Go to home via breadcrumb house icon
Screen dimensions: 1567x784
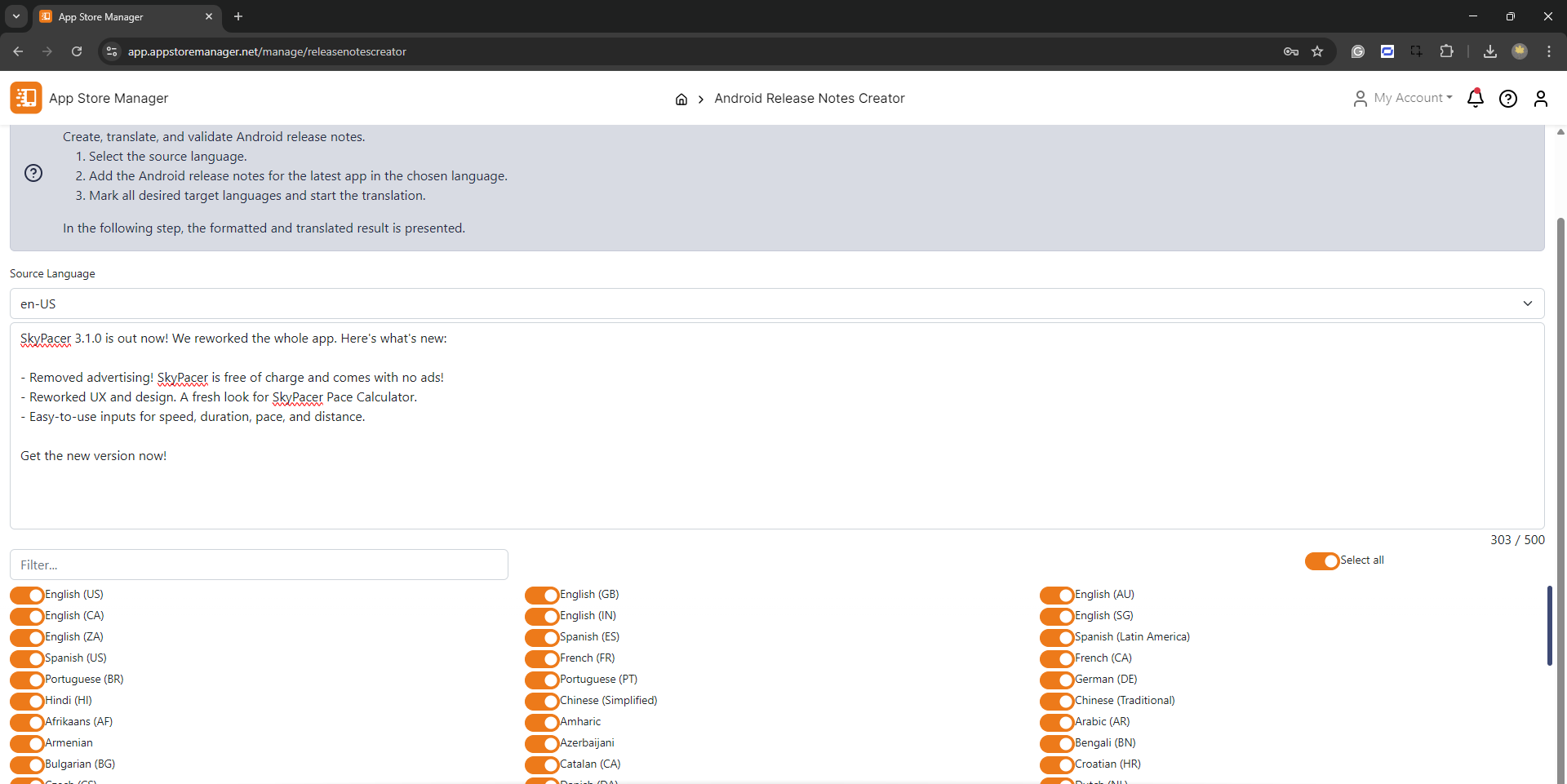click(681, 100)
